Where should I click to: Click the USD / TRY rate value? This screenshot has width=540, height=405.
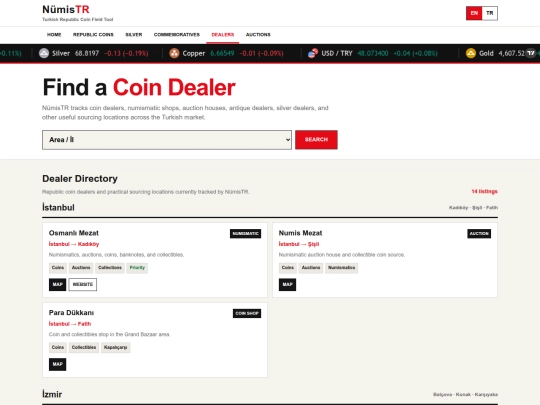[x=373, y=53]
